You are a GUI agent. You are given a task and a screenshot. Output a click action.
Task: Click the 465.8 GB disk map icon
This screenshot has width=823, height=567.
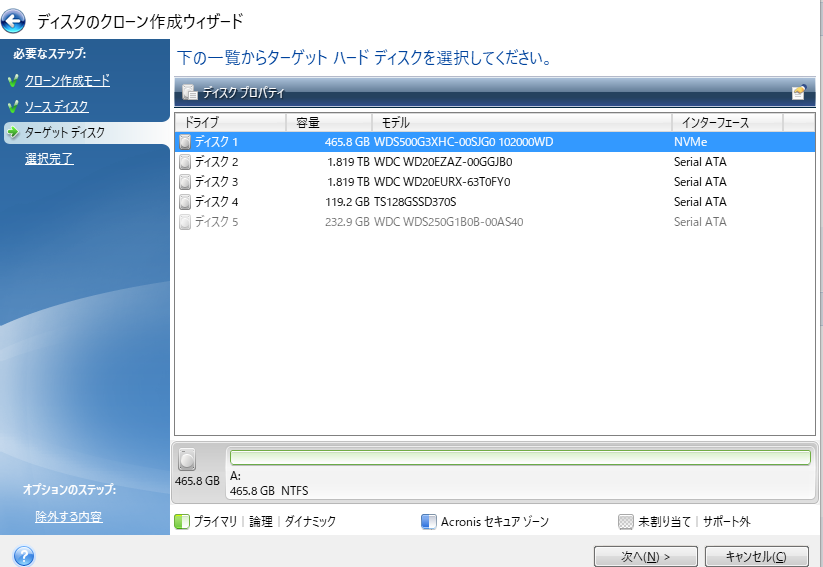pyautogui.click(x=187, y=459)
